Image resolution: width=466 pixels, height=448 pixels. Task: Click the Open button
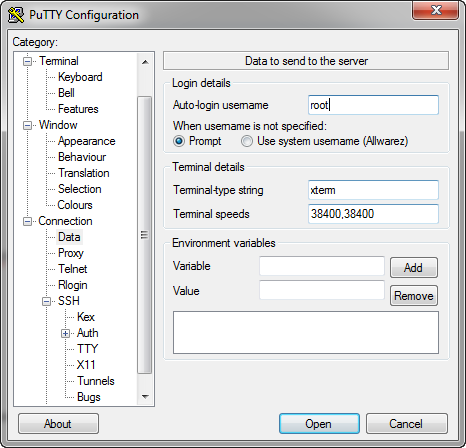point(319,424)
